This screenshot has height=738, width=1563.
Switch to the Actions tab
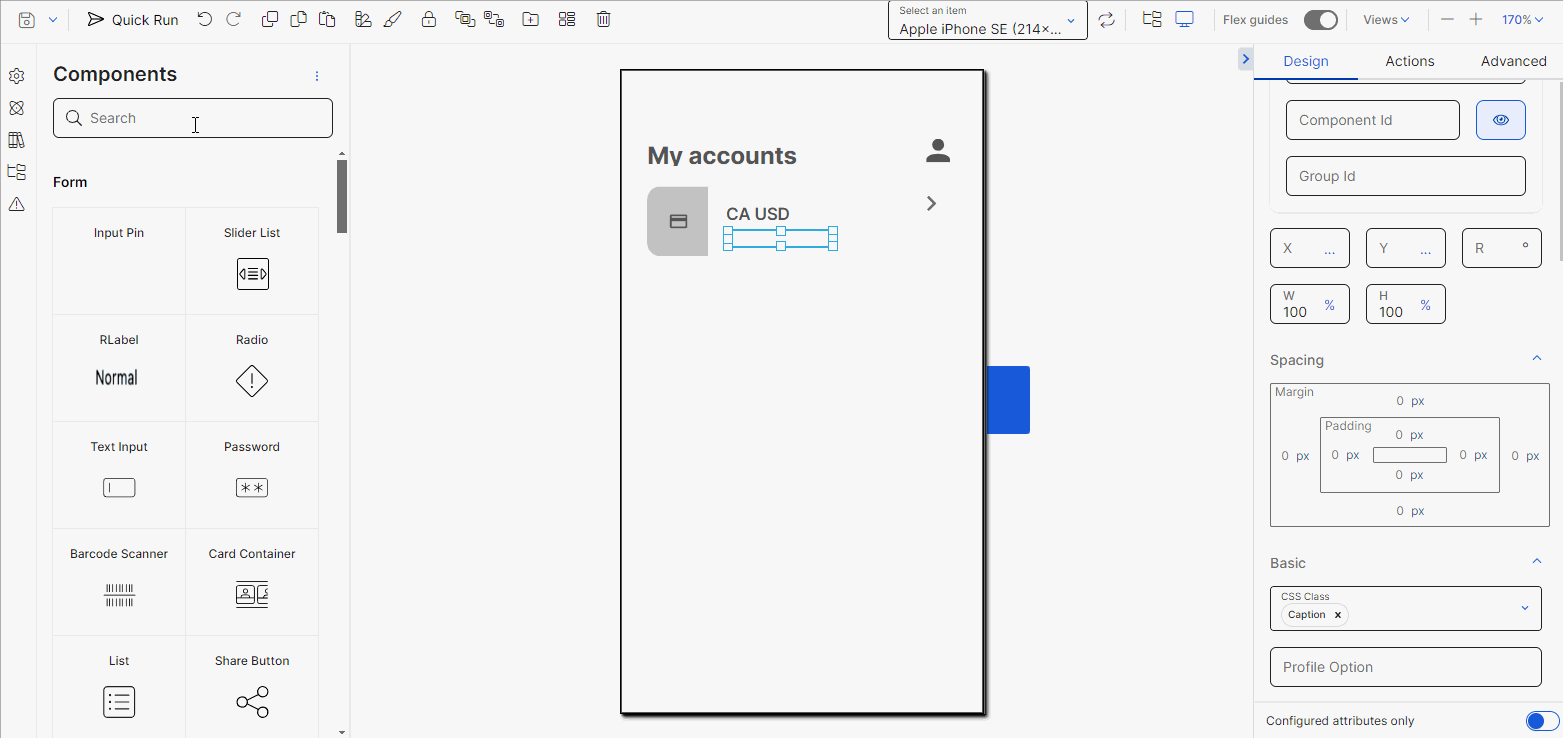tap(1409, 61)
